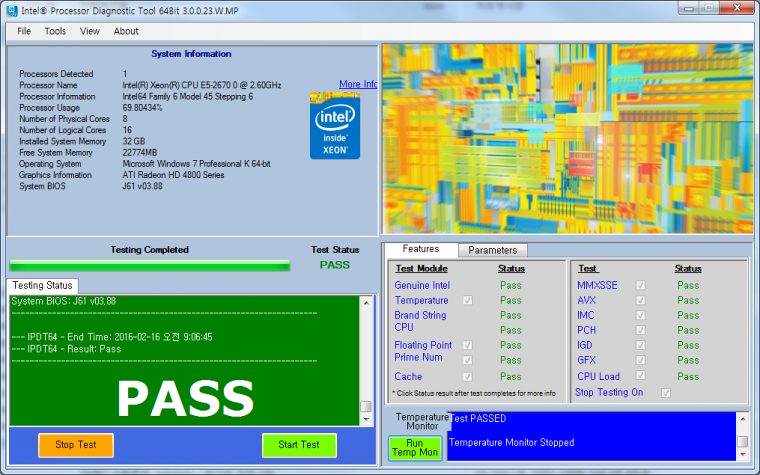Click the IPDT64 End Time log line
The height and width of the screenshot is (475, 760).
click(x=112, y=337)
